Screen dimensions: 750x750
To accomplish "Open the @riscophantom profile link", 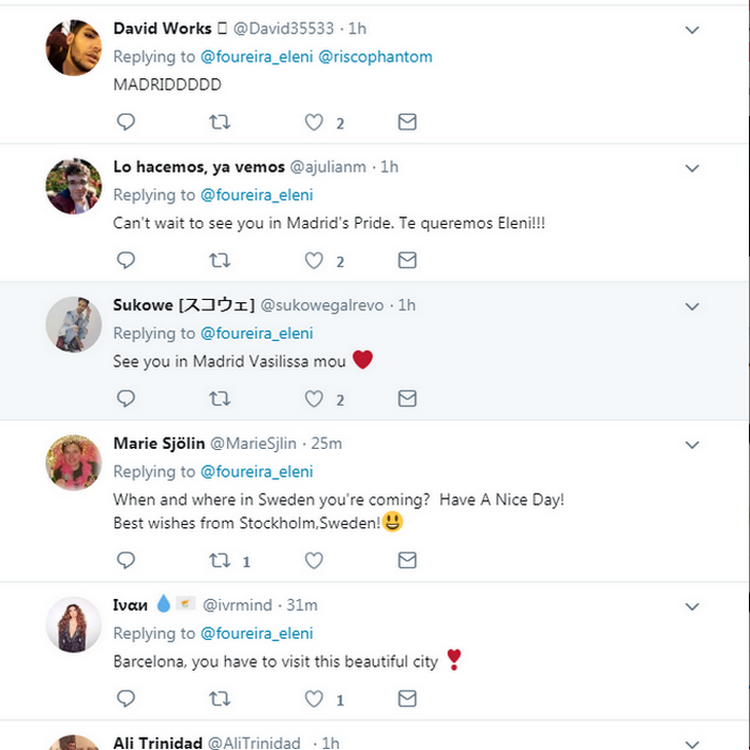I will point(375,57).
